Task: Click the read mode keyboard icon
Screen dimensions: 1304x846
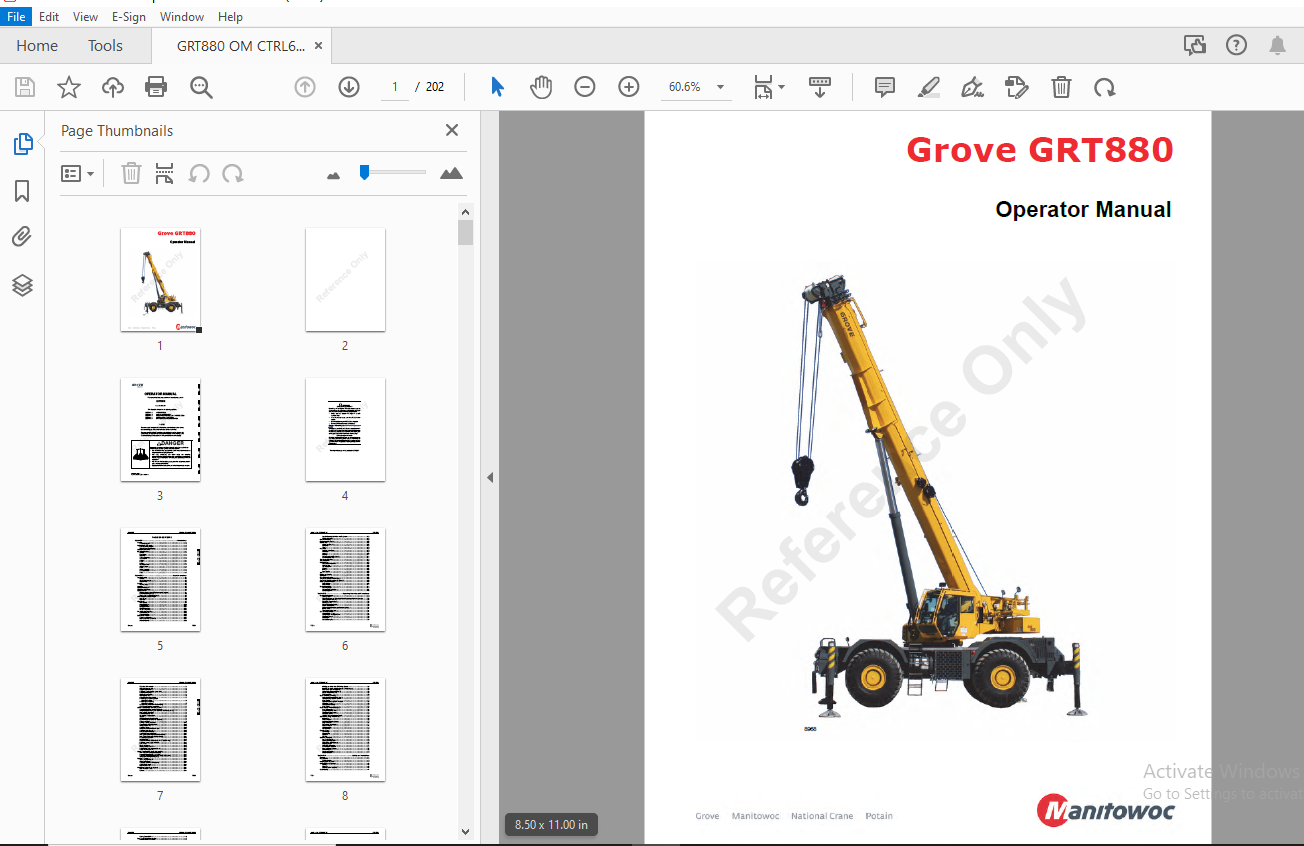Action: tap(820, 87)
